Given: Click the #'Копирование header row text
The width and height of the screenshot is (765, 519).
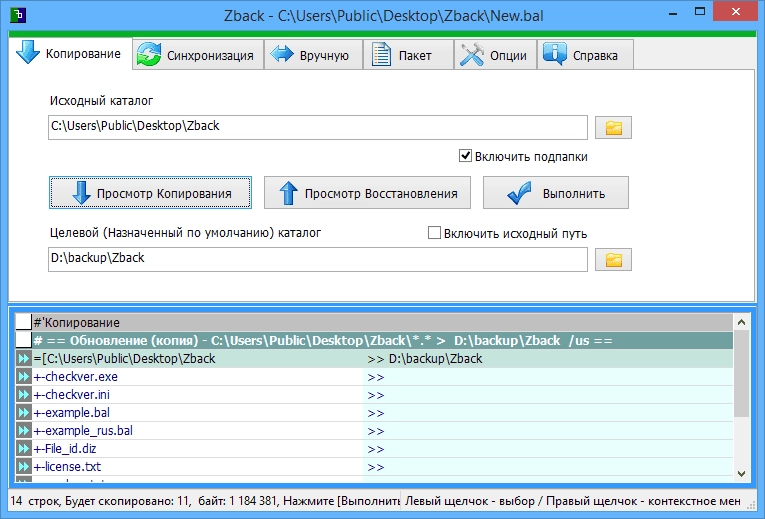Looking at the screenshot, I should 77,322.
